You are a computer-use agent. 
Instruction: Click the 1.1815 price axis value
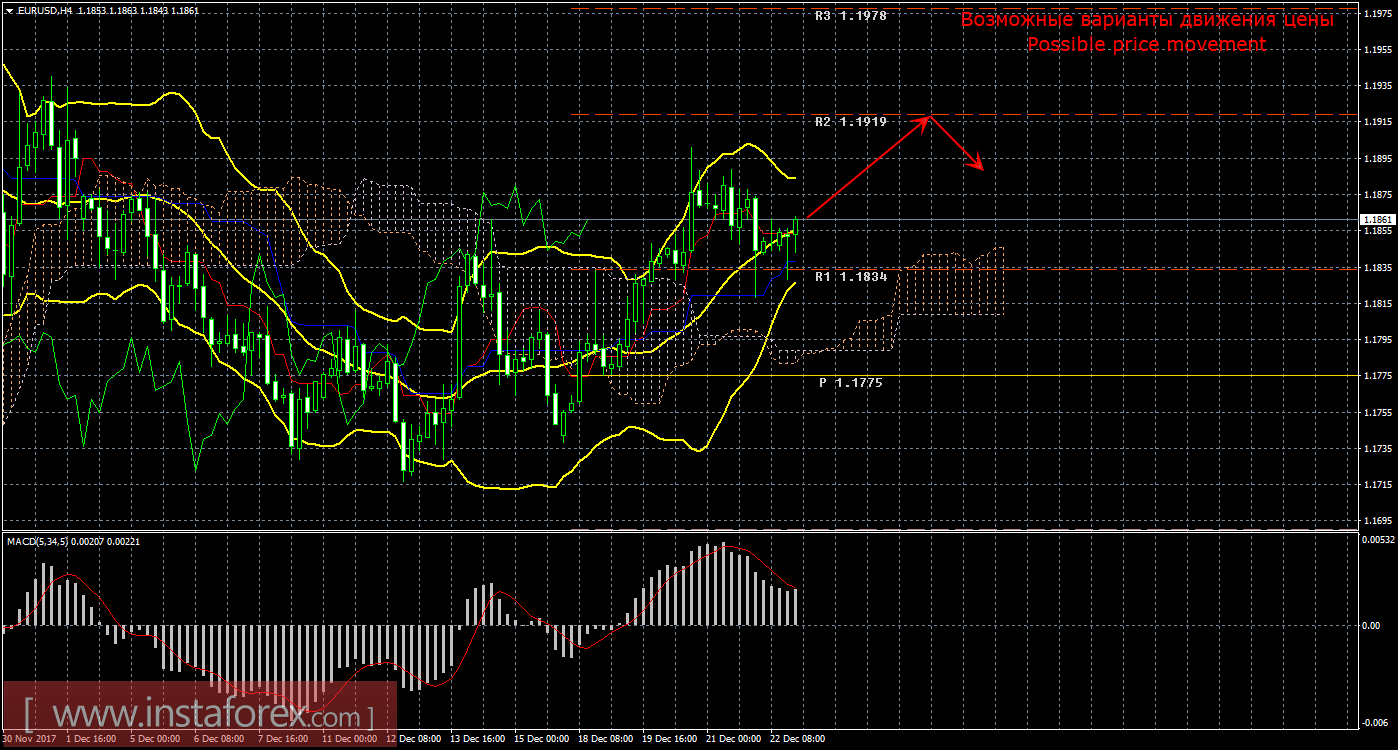click(1377, 304)
